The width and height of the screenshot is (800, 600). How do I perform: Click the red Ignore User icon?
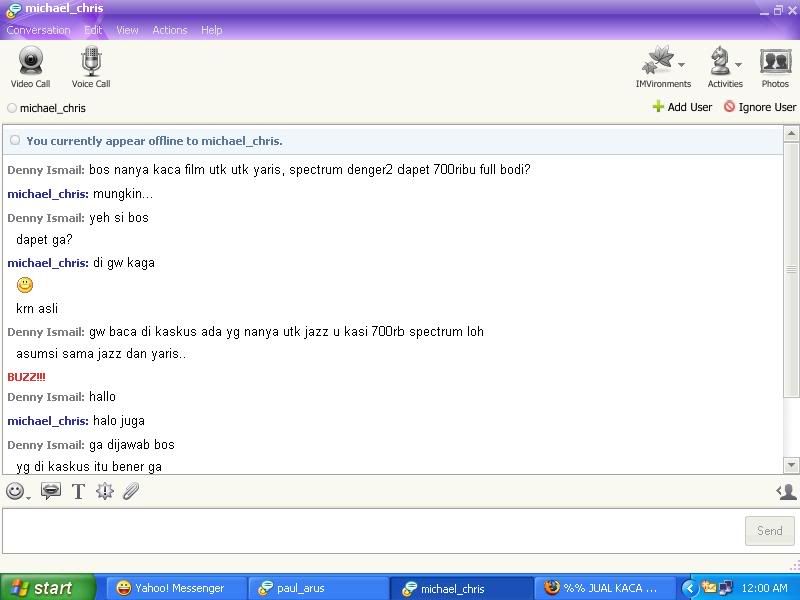[730, 107]
